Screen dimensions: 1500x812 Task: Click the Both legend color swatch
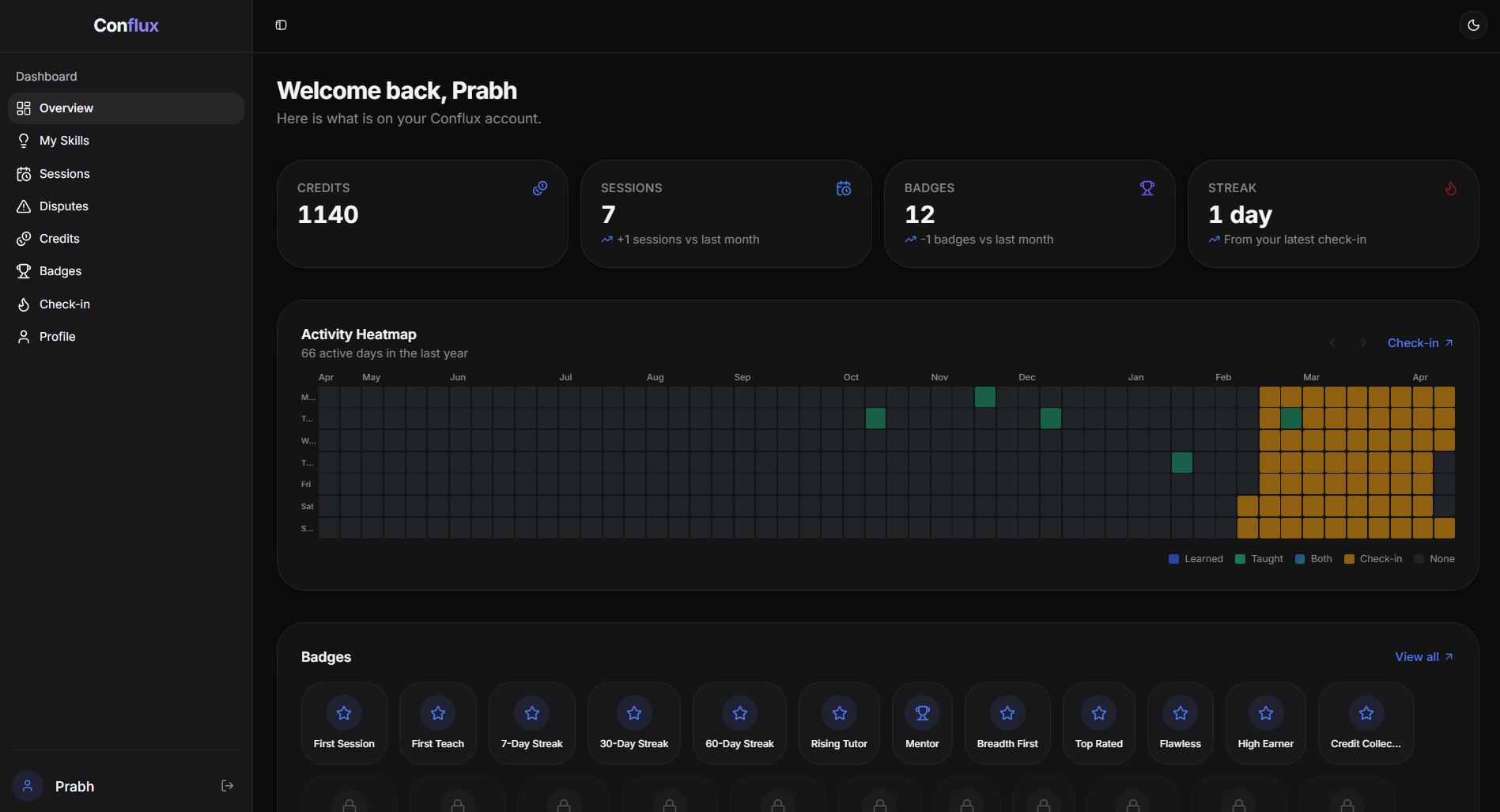(1300, 559)
